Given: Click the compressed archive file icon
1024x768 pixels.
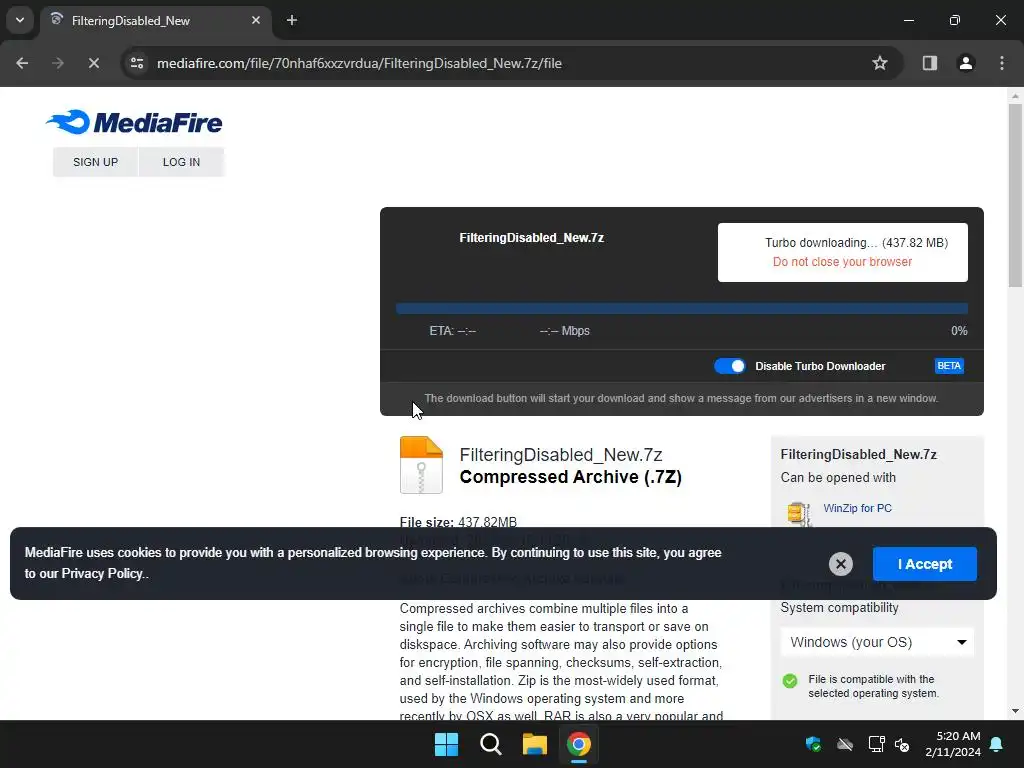Looking at the screenshot, I should [x=421, y=465].
